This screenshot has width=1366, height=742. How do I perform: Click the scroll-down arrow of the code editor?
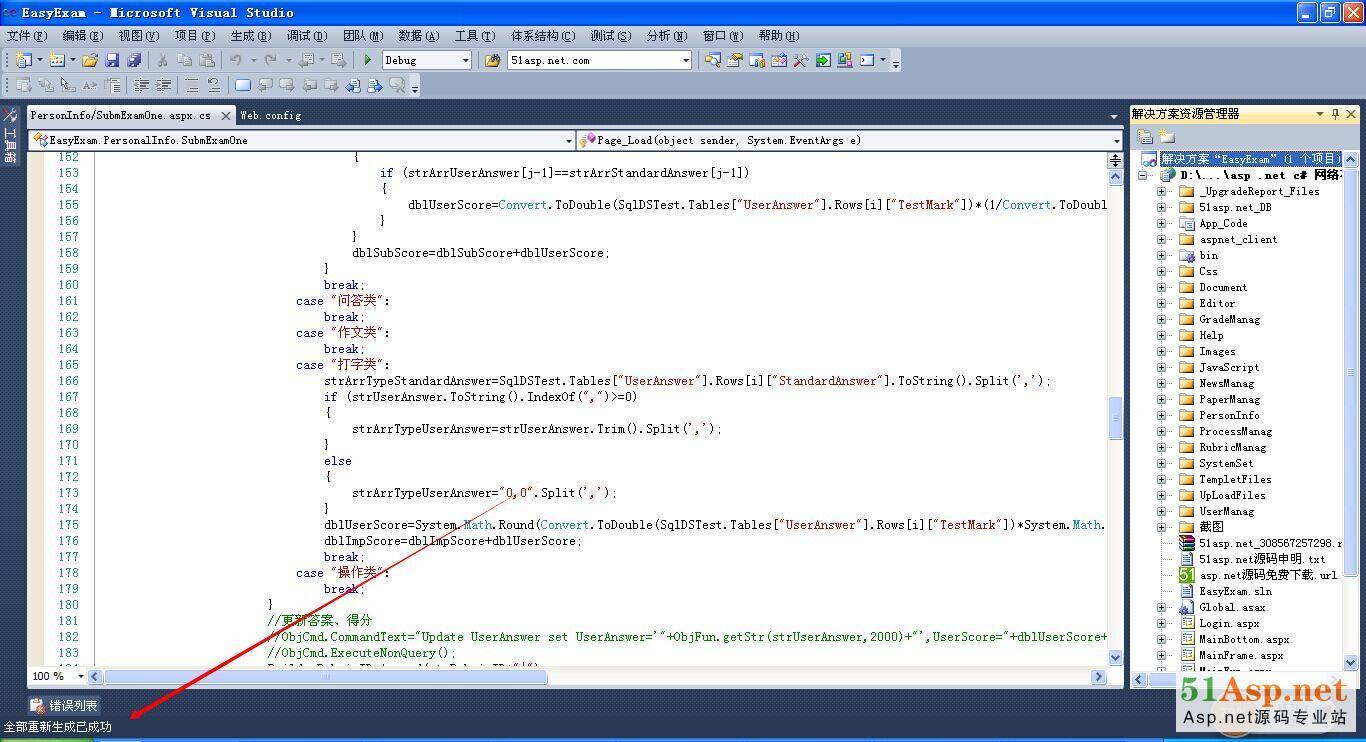pyautogui.click(x=1116, y=657)
